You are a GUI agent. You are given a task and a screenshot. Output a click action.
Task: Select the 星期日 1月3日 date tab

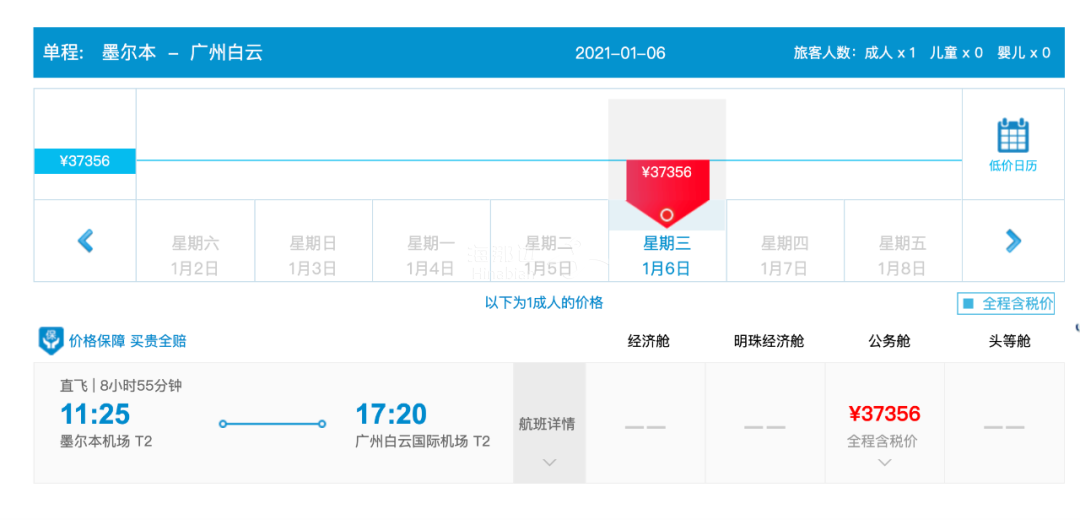pos(313,255)
